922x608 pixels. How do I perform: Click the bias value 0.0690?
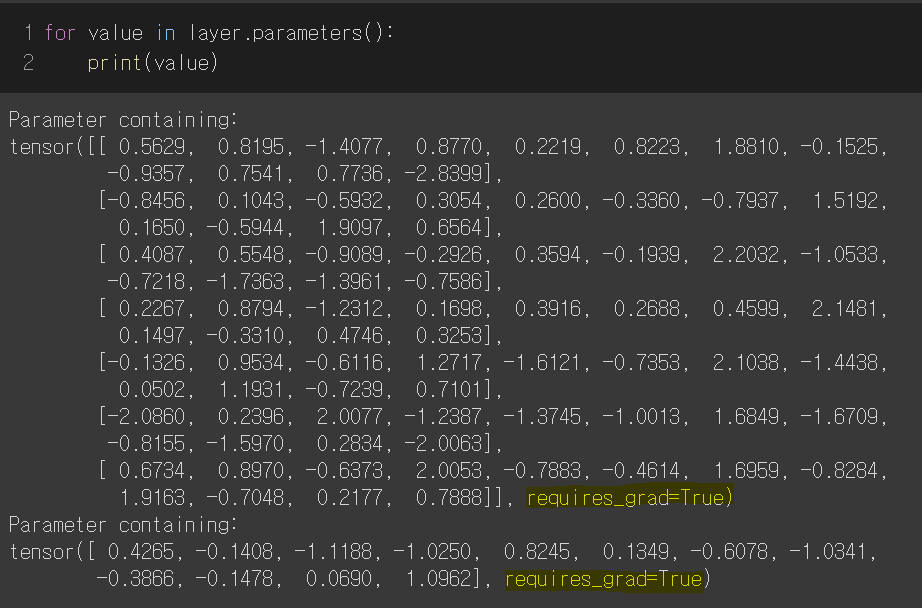[339, 579]
